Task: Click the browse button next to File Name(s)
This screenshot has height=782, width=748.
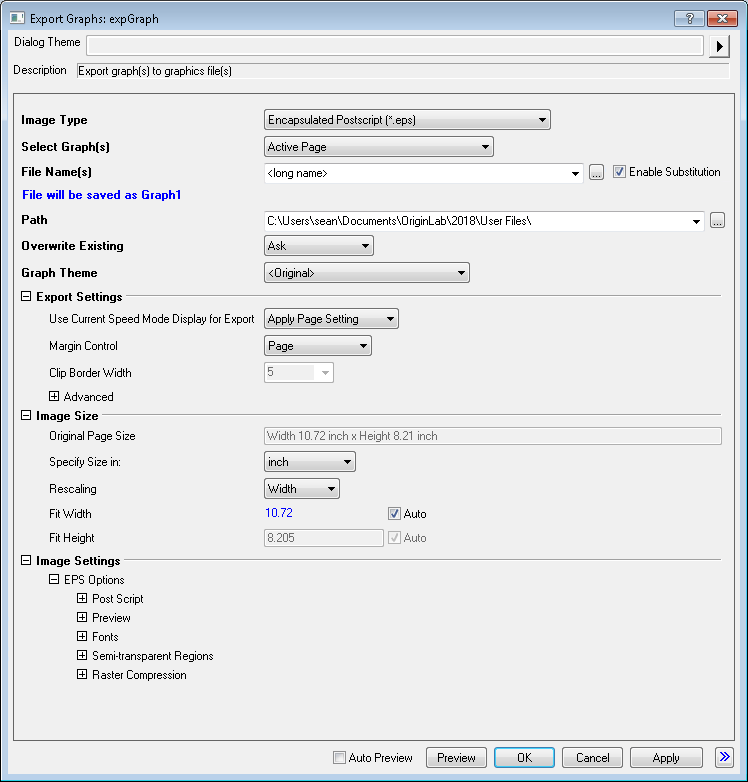Action: 596,173
